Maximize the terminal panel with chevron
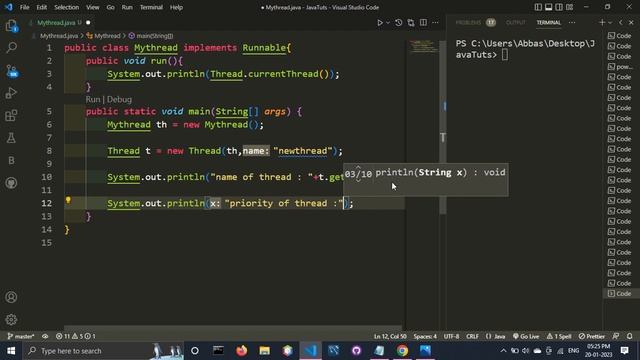This screenshot has height=360, width=640. [x=621, y=23]
